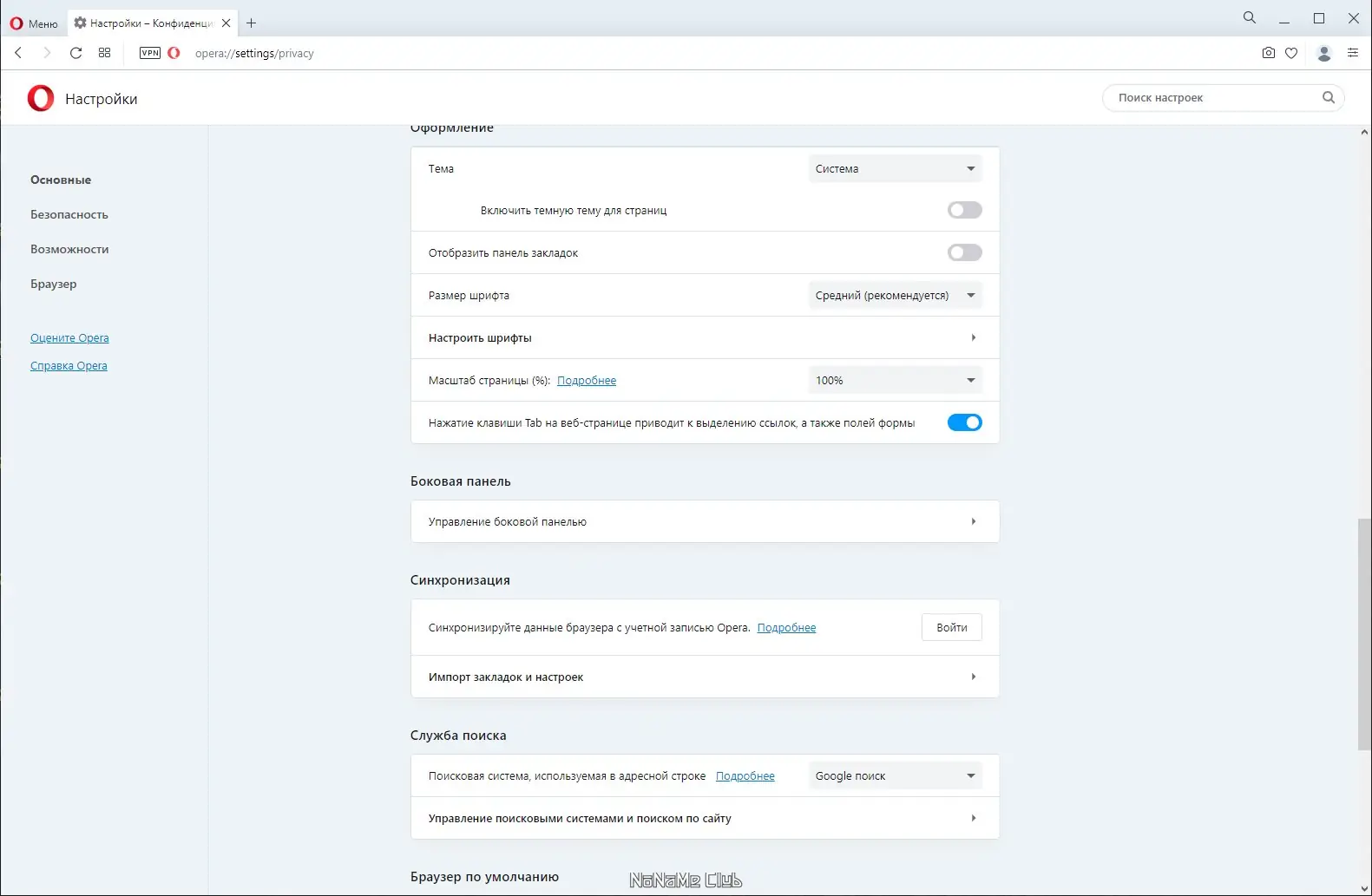Add page to bookmarks heart icon

1291,53
